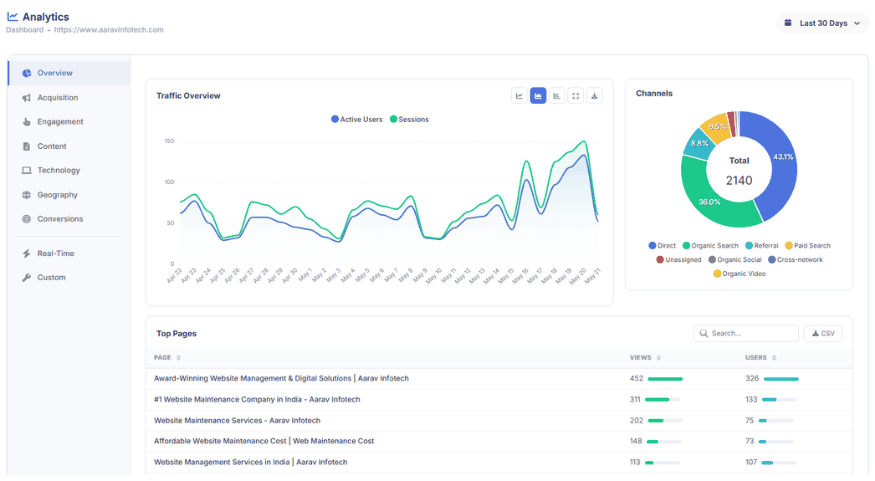The height and width of the screenshot is (481, 875).
Task: Open the Technology section
Action: [x=69, y=170]
